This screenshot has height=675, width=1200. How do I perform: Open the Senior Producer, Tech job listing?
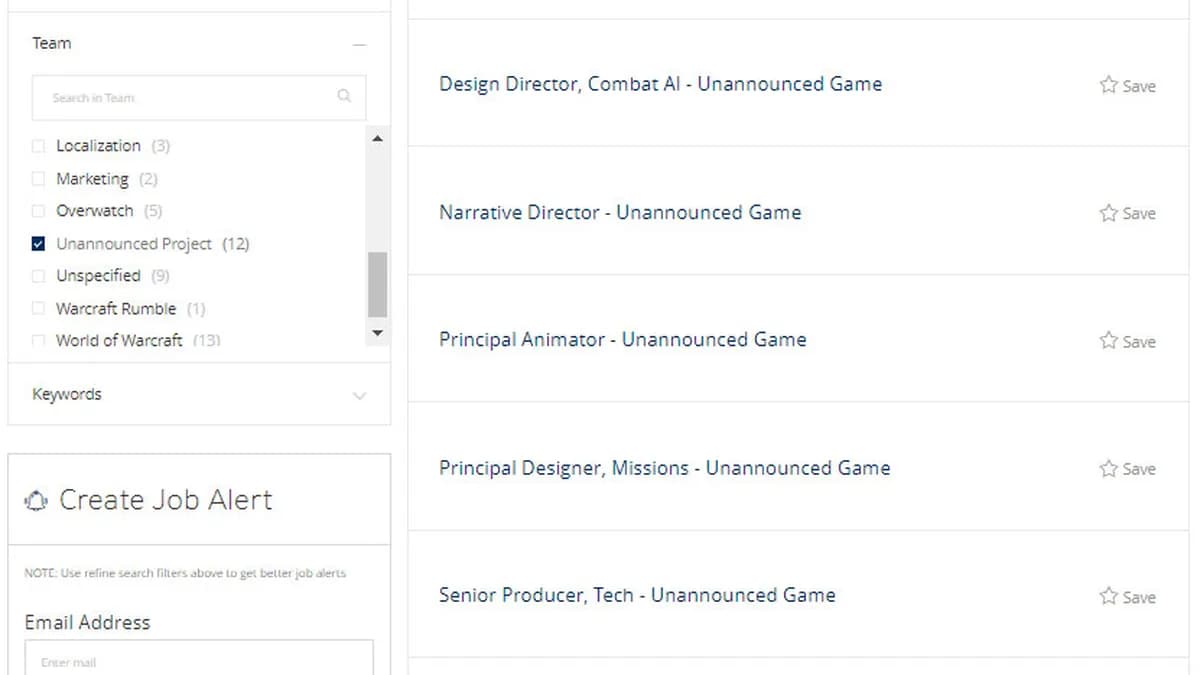coord(637,595)
